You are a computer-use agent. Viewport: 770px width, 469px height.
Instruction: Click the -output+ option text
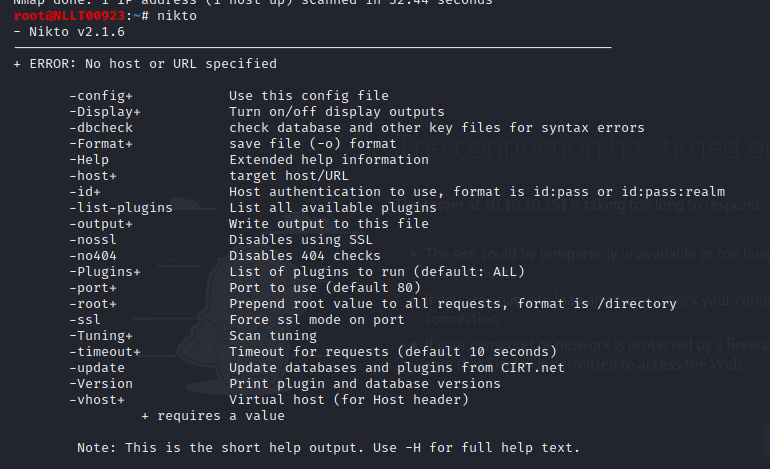[x=101, y=224]
